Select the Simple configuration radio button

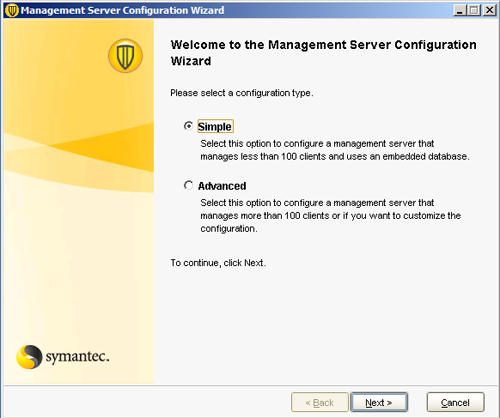pos(189,126)
